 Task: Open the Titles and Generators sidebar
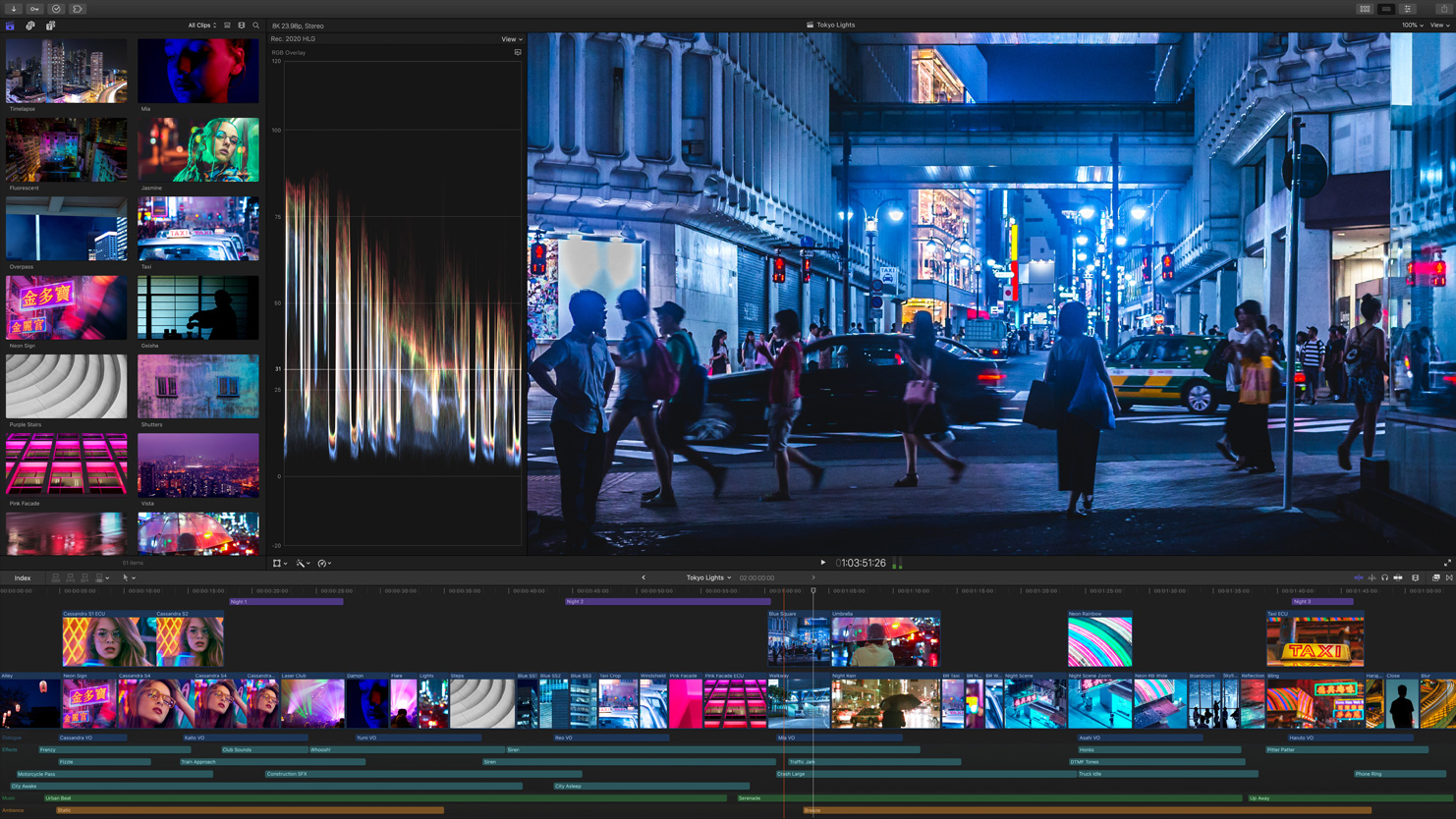(x=50, y=26)
